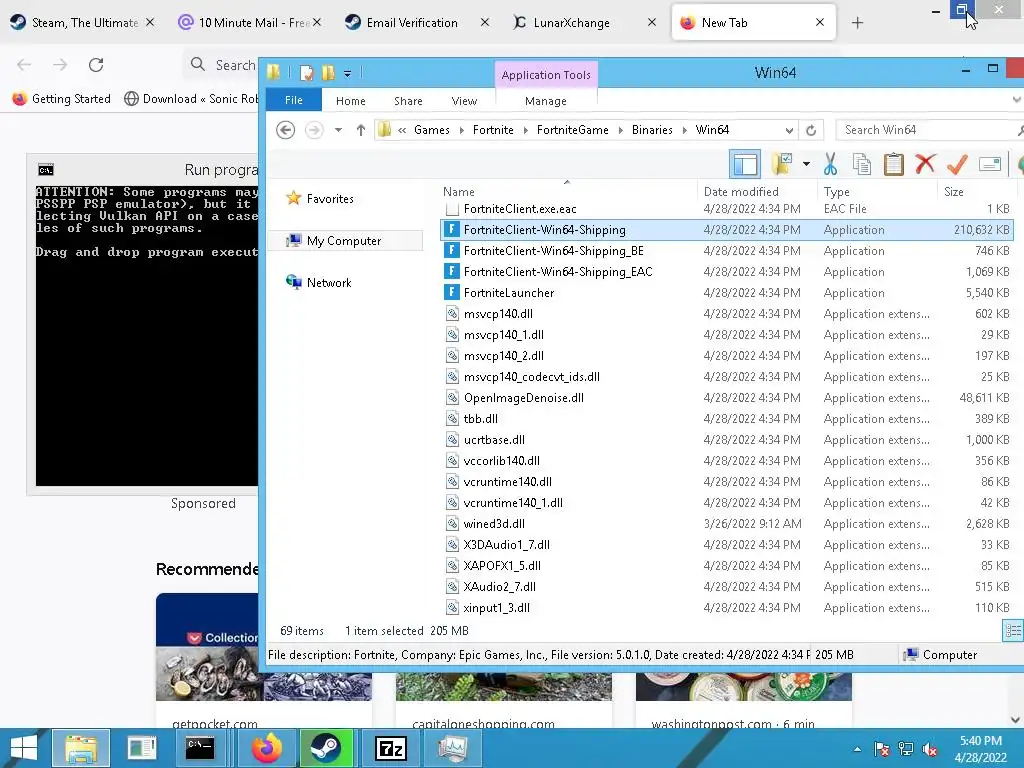Click the Paste clipboard icon in Explorer toolbar
The width and height of the screenshot is (1024, 768).
coord(893,164)
